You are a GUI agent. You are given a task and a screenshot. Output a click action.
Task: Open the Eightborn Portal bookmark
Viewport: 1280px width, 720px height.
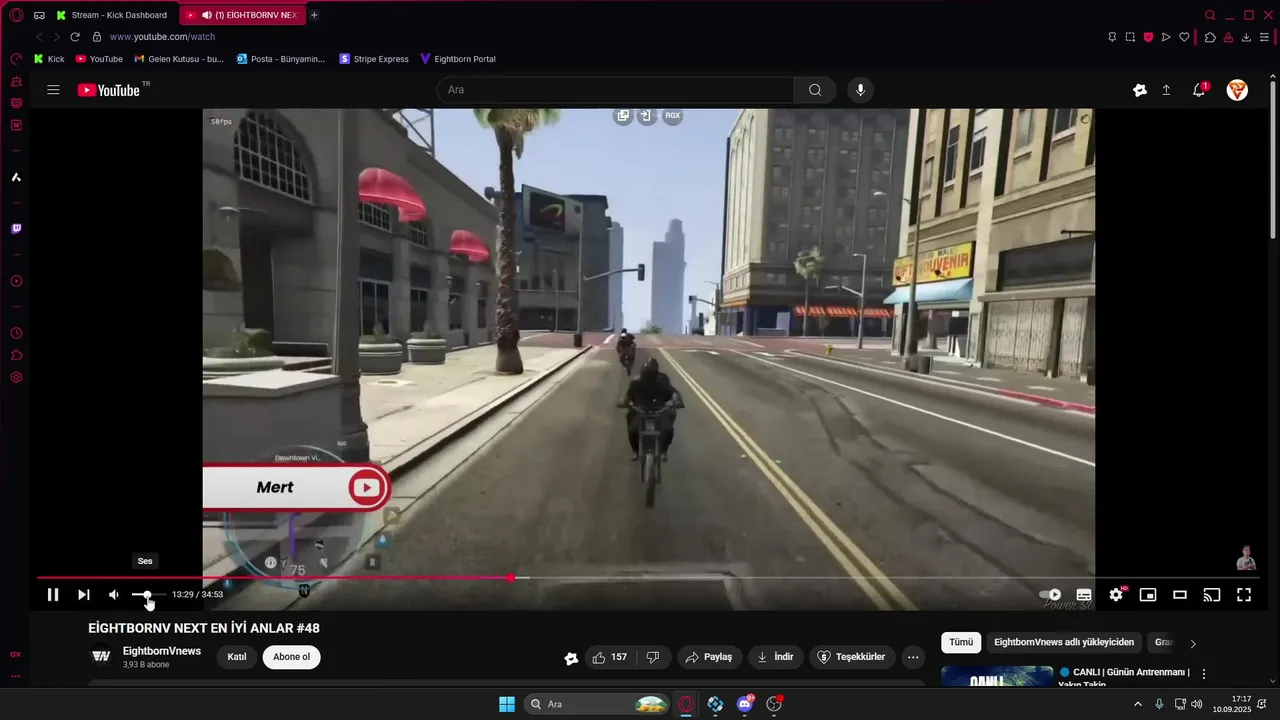pos(458,59)
